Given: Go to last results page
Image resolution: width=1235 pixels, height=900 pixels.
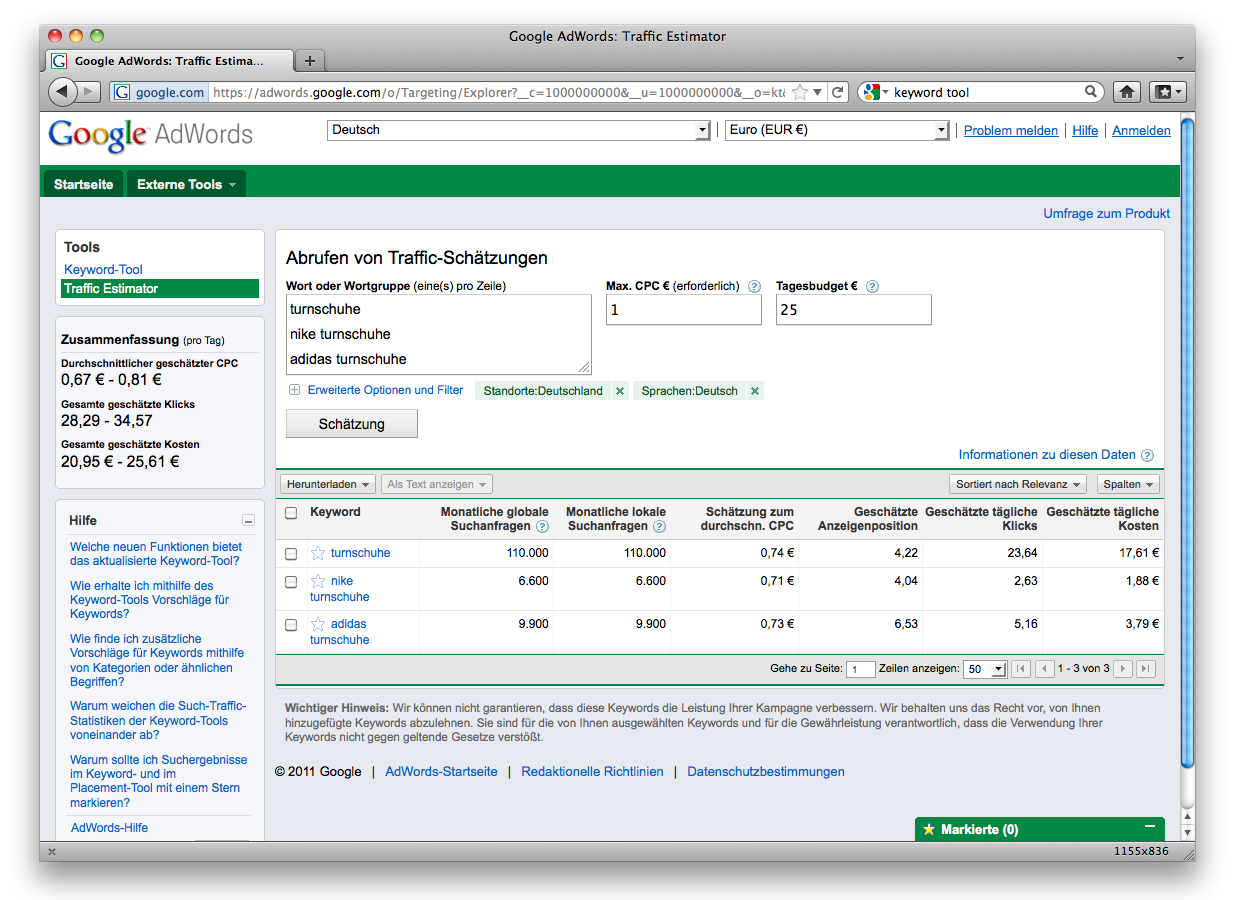Looking at the screenshot, I should [1146, 669].
